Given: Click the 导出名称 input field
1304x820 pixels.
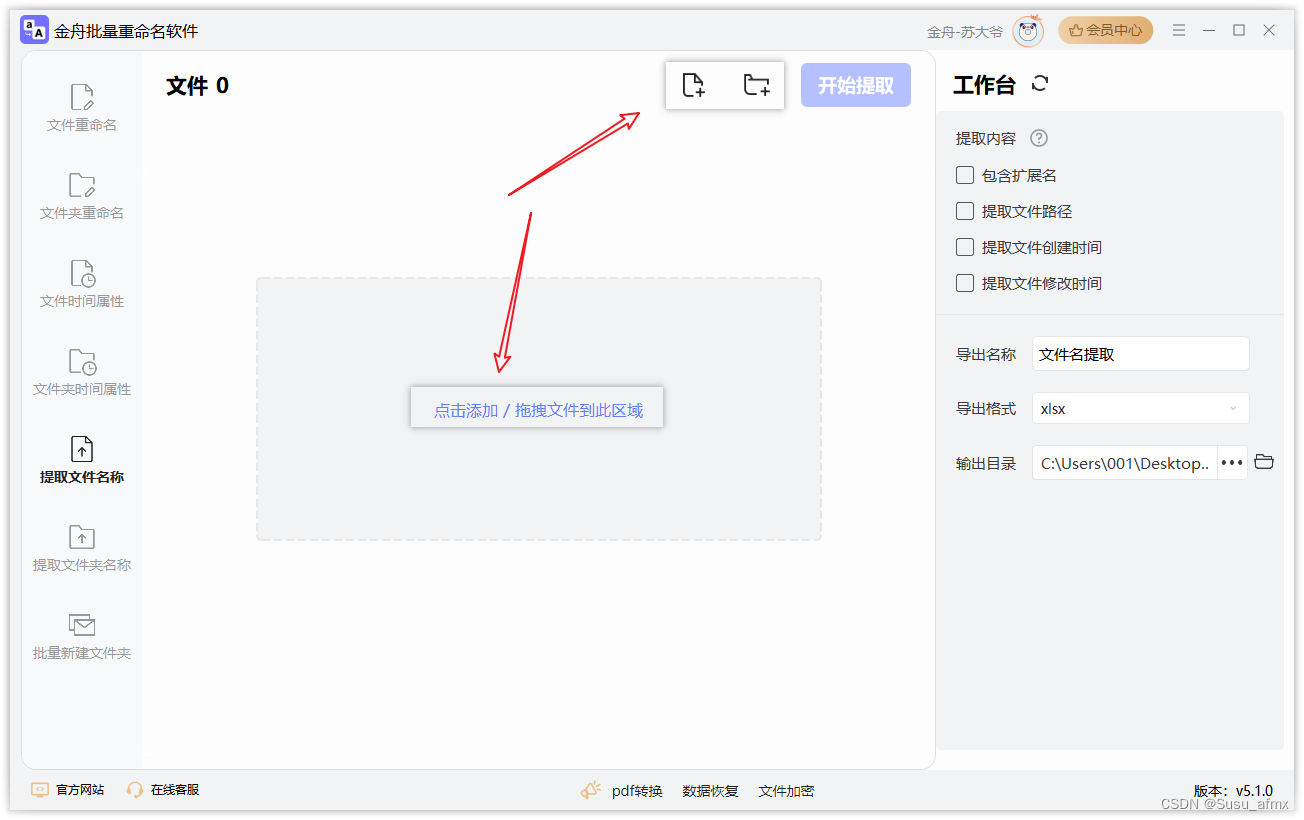Looking at the screenshot, I should [1141, 354].
